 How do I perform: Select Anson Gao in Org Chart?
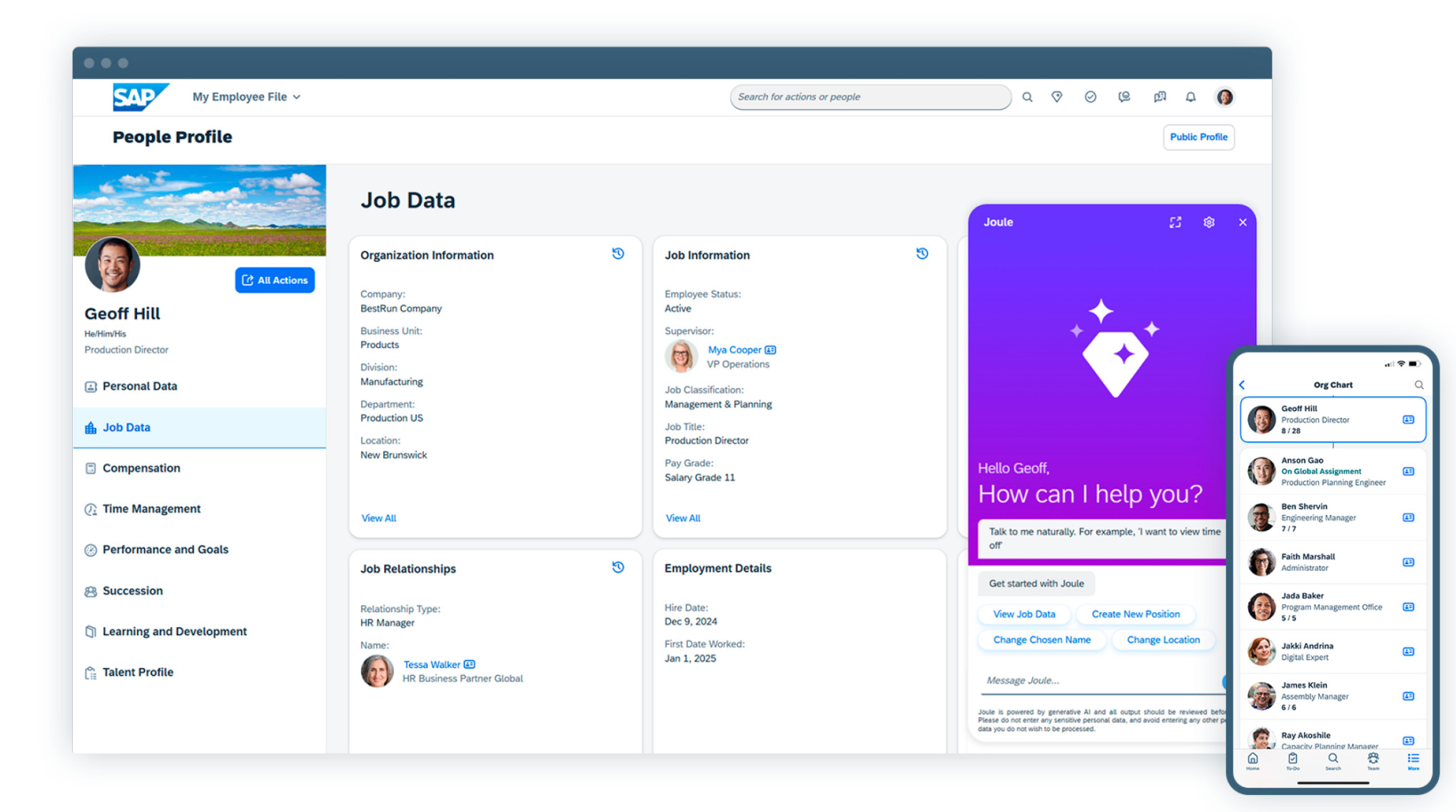[x=1333, y=471]
